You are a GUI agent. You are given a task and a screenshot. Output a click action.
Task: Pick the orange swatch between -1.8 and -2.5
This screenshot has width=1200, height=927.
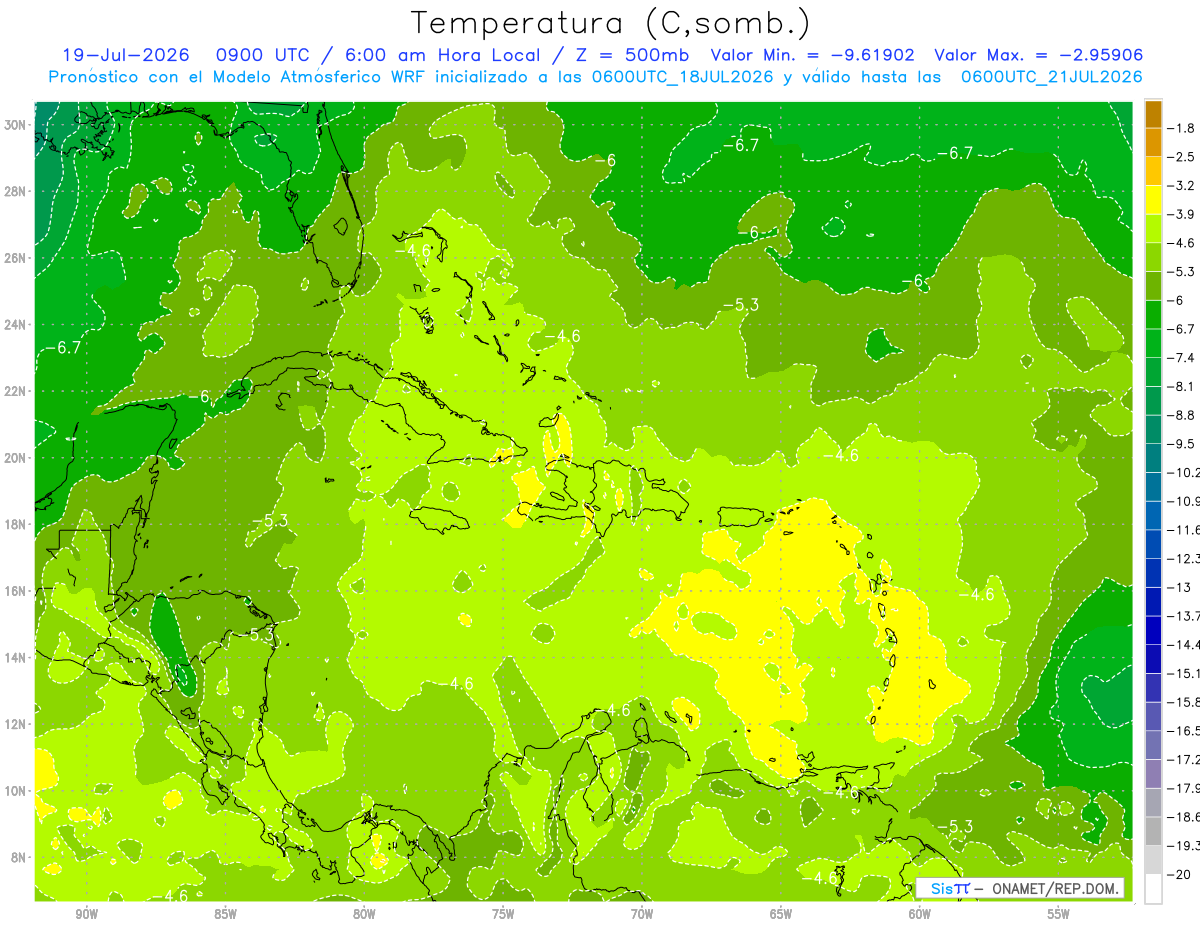(x=1153, y=143)
